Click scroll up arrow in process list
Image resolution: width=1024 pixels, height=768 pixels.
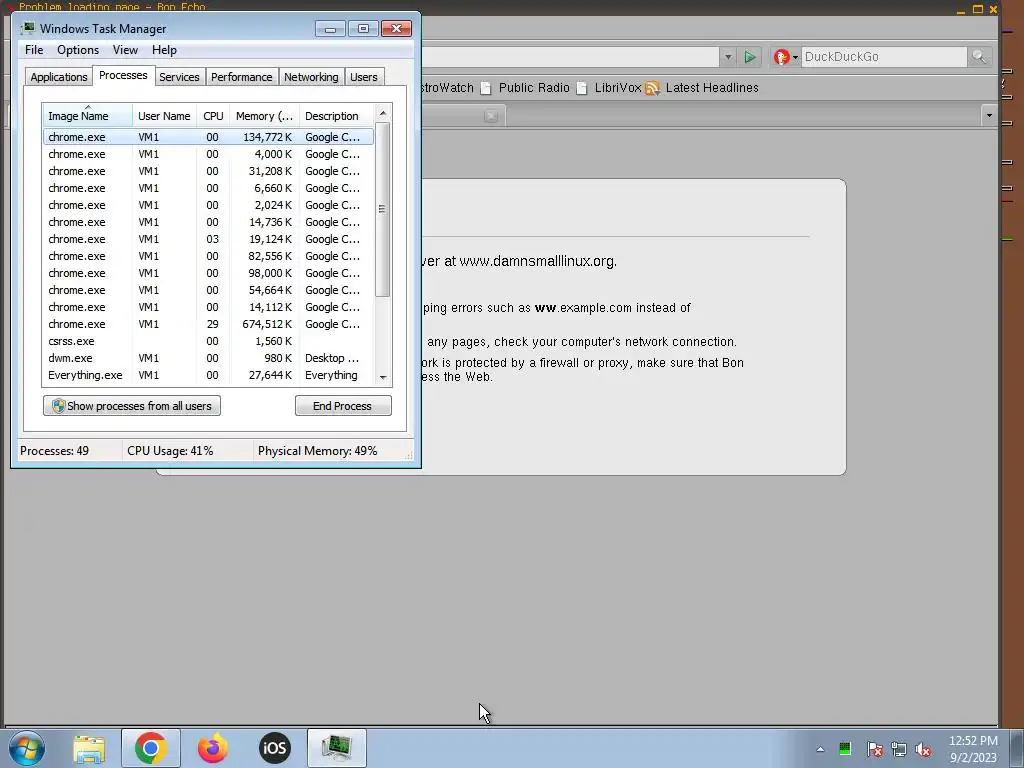(383, 113)
